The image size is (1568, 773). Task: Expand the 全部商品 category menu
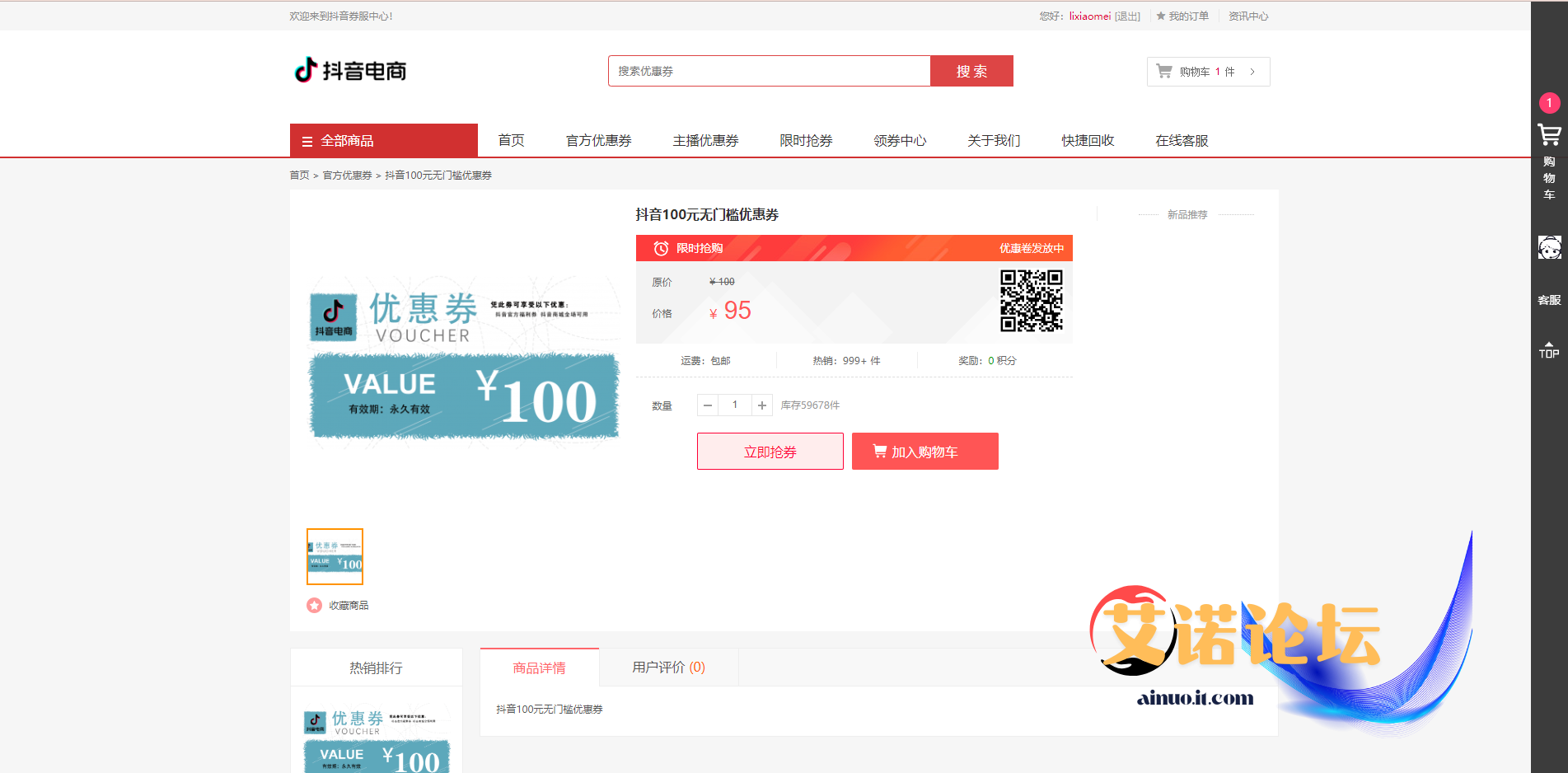coord(383,141)
